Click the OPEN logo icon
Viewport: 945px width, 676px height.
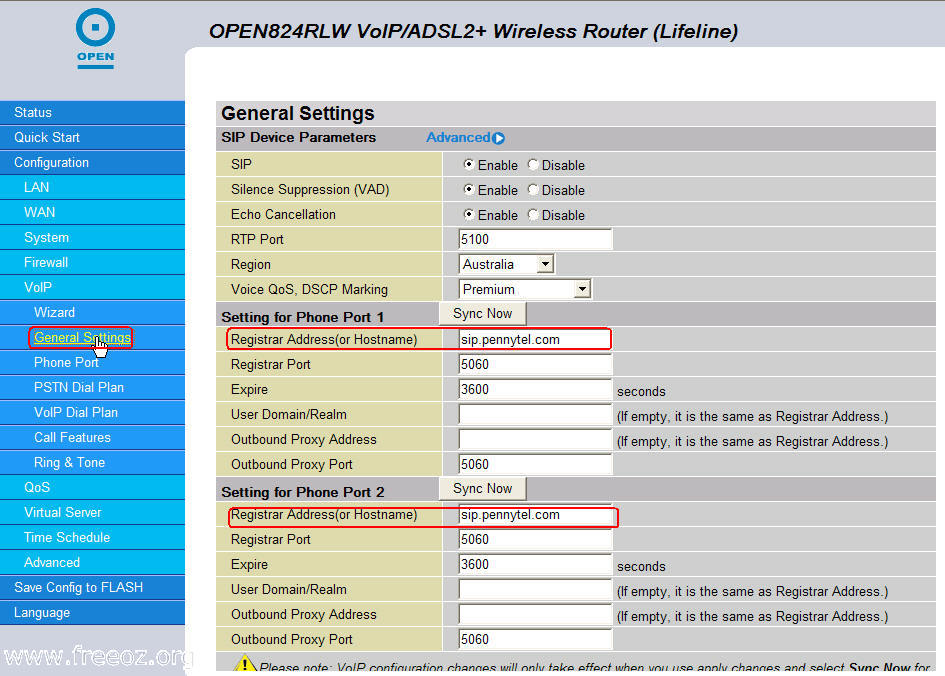tap(95, 38)
